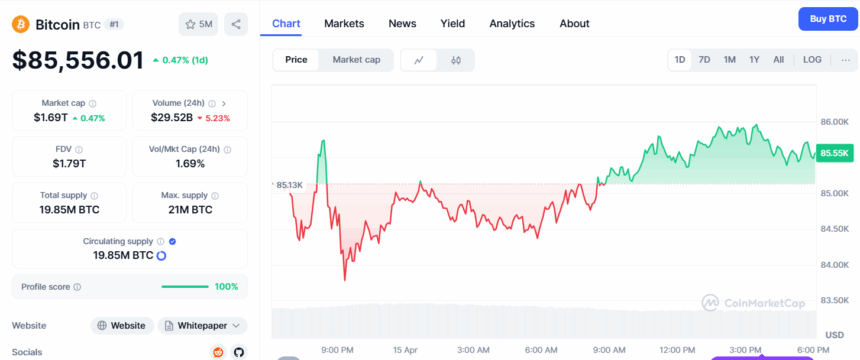Click the $29.52B volume value
The height and width of the screenshot is (360, 860).
coord(172,117)
